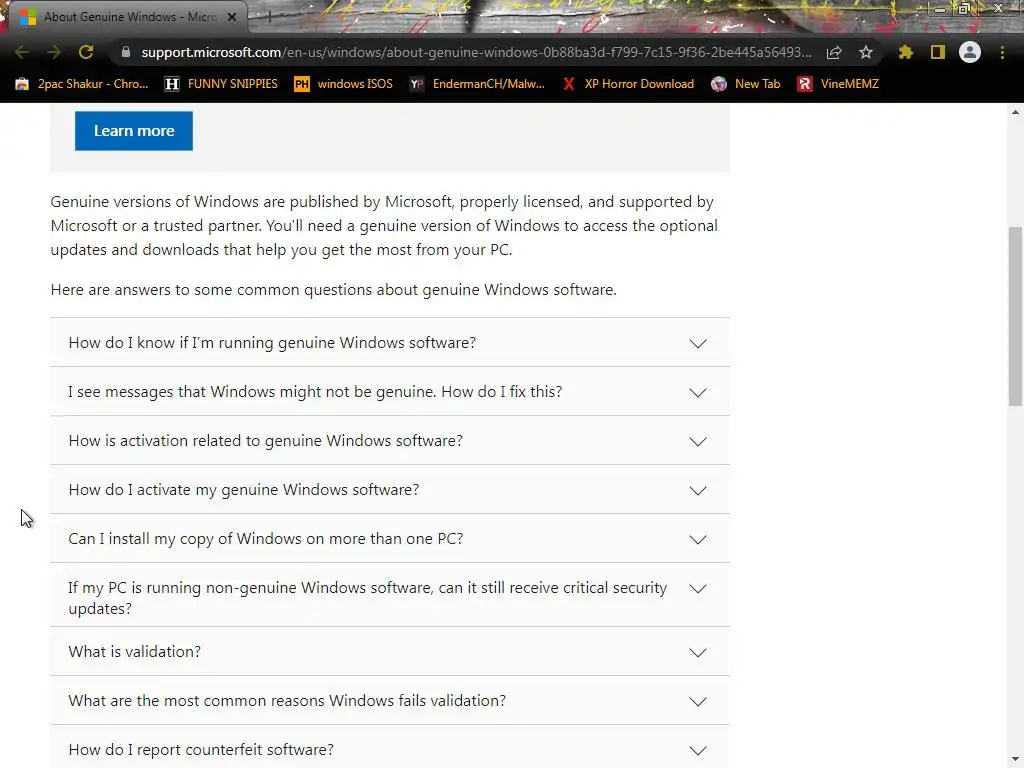
Task: Reload the page with the refresh icon
Action: point(86,52)
